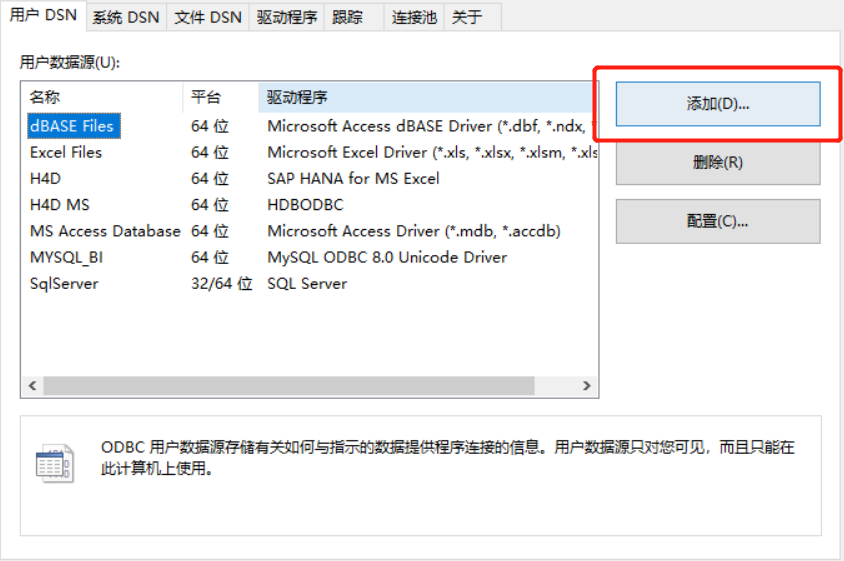The image size is (844, 561).
Task: Click the 32/64 位 platform cell
Action: point(221,284)
